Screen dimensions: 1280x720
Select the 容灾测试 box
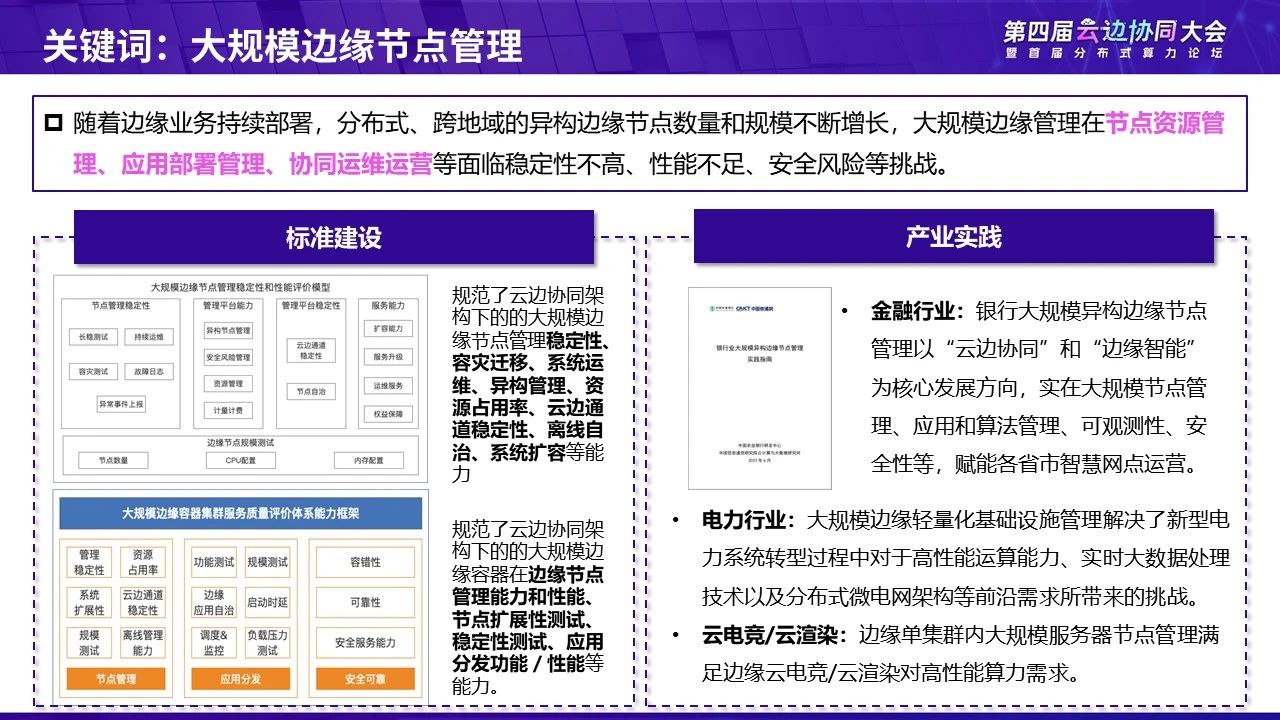click(93, 371)
